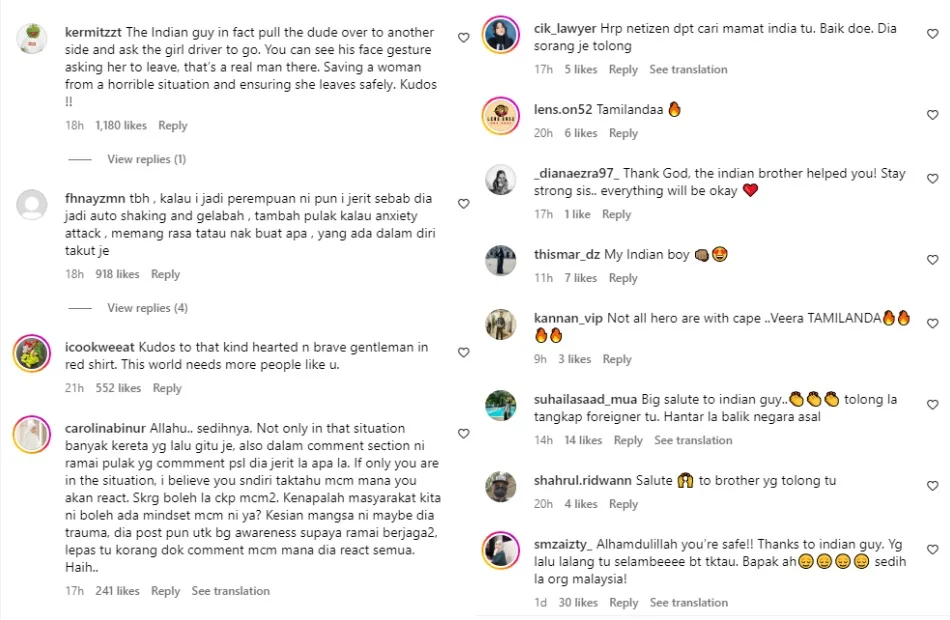Viewport: 950px width, 620px height.
Task: Like kermitzzt's comment with the heart
Action: (463, 37)
